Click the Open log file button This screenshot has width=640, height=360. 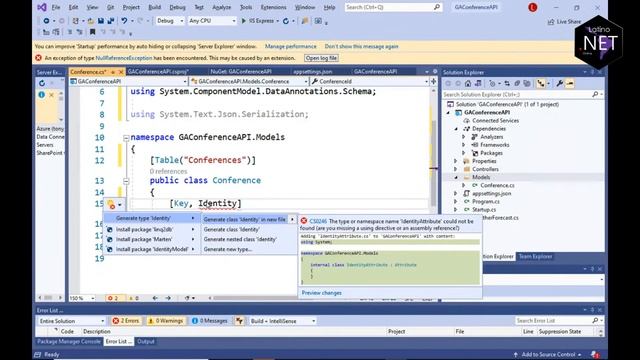[321, 58]
